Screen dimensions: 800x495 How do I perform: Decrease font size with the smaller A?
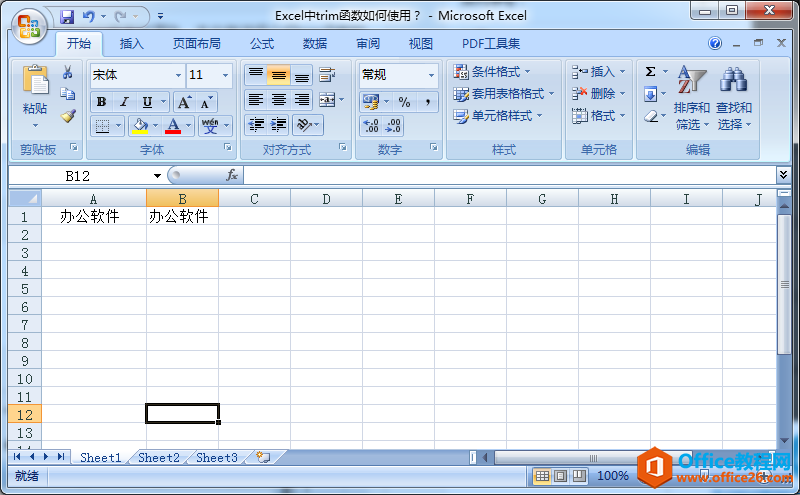point(206,102)
